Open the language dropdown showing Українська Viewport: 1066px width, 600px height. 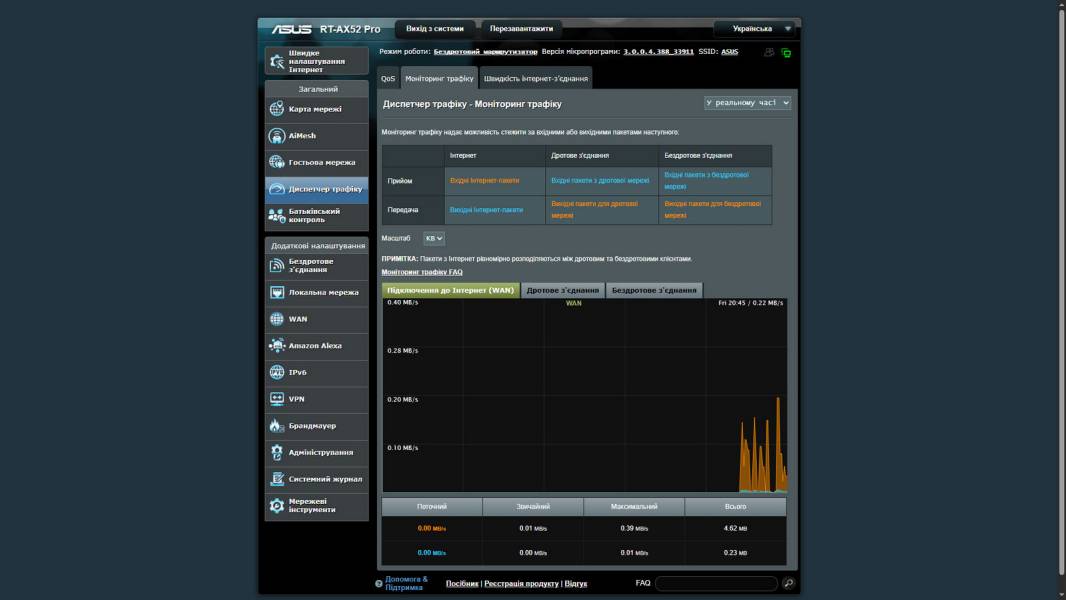pyautogui.click(x=755, y=29)
